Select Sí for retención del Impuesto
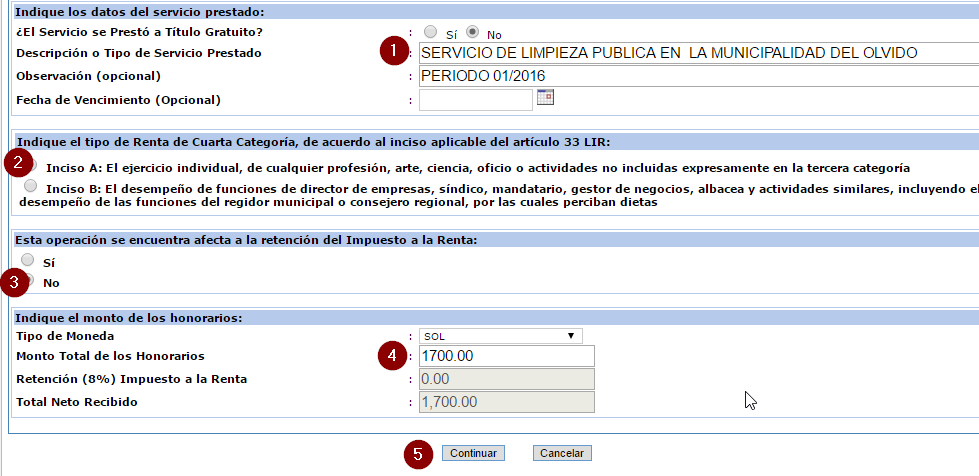979x476 pixels. point(28,260)
